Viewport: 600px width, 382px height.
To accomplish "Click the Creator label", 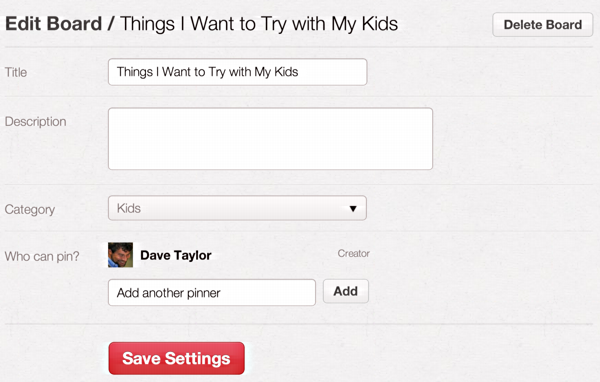I will tap(353, 253).
